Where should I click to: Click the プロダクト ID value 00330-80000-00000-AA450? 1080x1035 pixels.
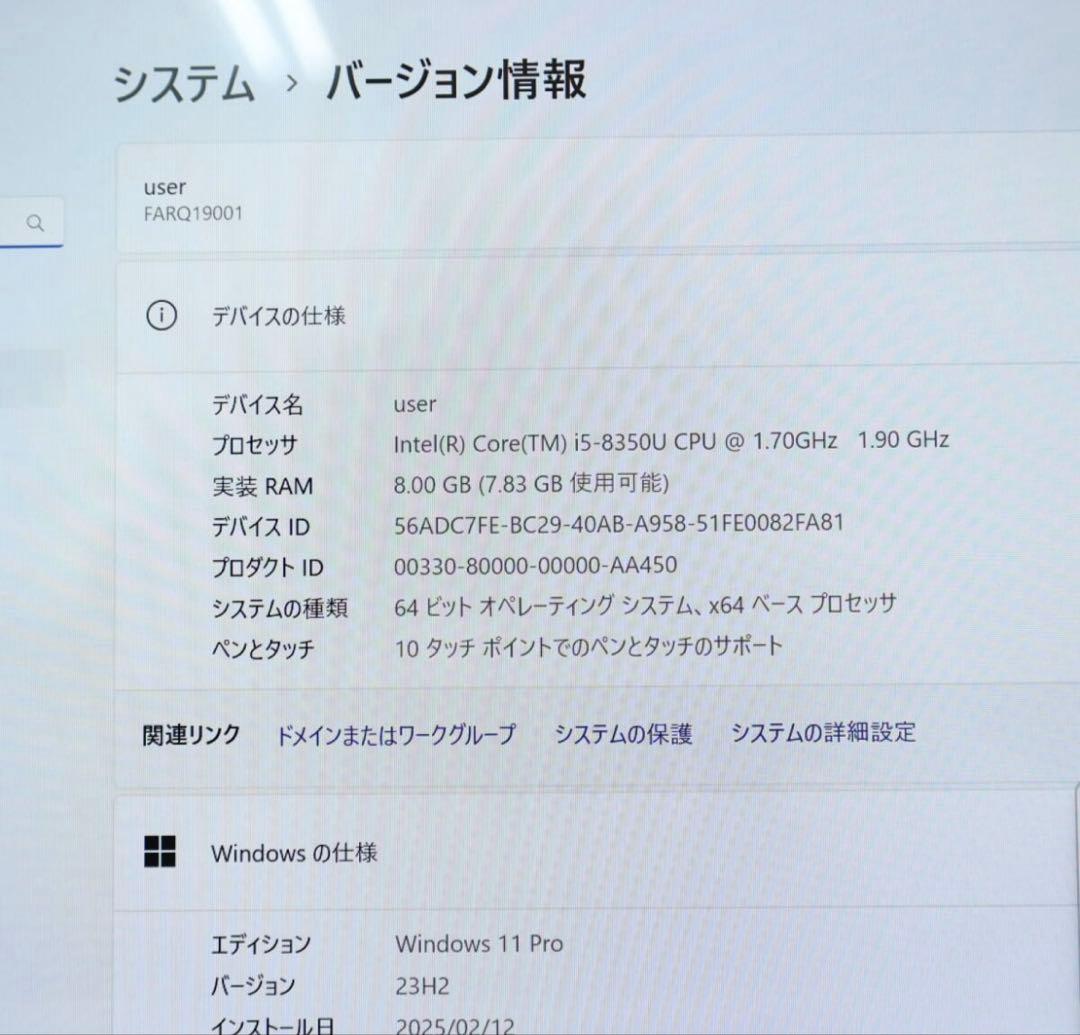click(x=536, y=564)
